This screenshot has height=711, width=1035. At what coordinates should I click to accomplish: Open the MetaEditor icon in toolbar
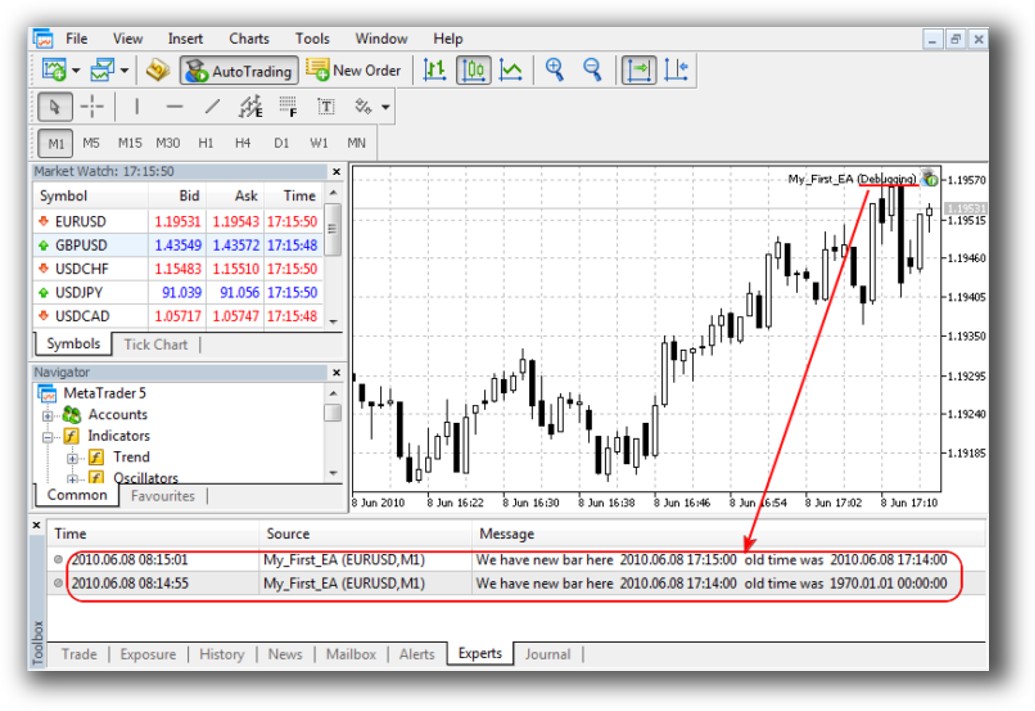coord(158,70)
